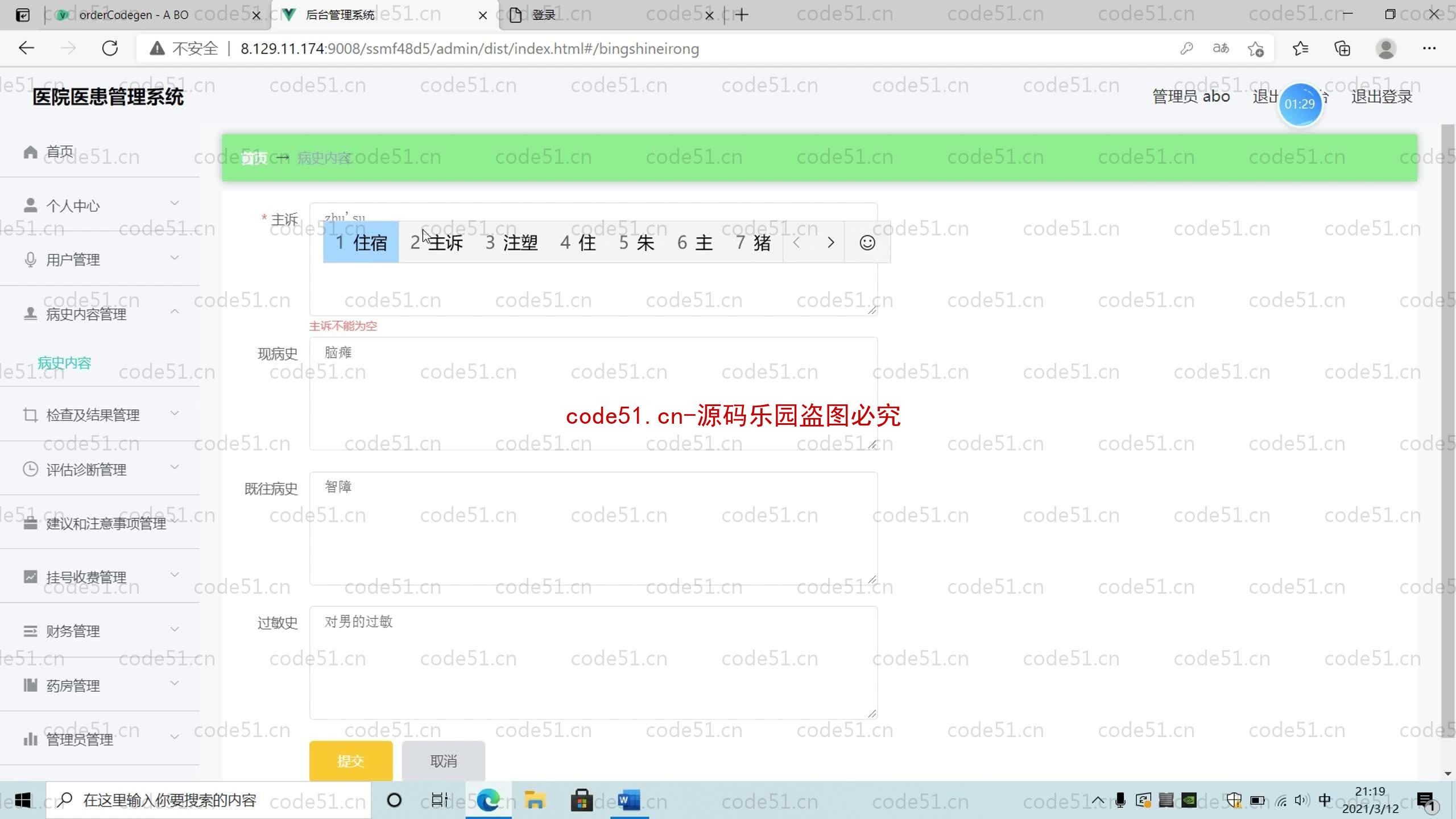Open the browser profile avatar
The height and width of the screenshot is (819, 1456).
pyautogui.click(x=1386, y=48)
